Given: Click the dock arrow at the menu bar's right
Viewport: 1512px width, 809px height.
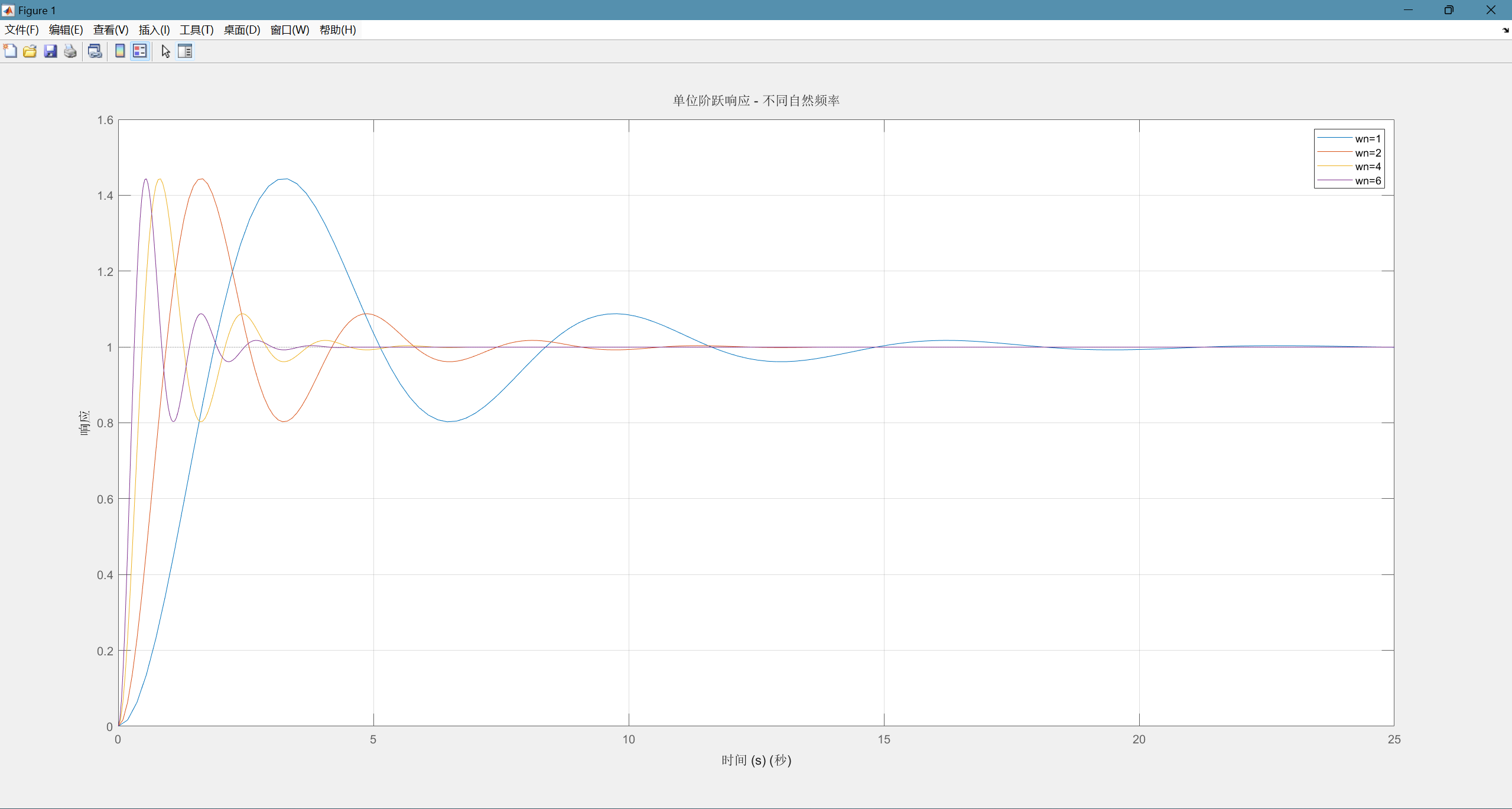Looking at the screenshot, I should tap(1505, 30).
